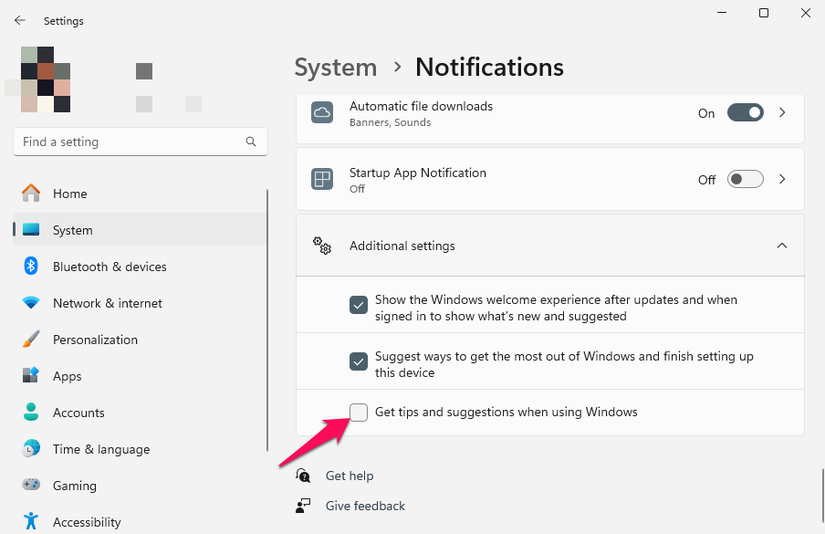Click the Give feedback link

tap(365, 506)
